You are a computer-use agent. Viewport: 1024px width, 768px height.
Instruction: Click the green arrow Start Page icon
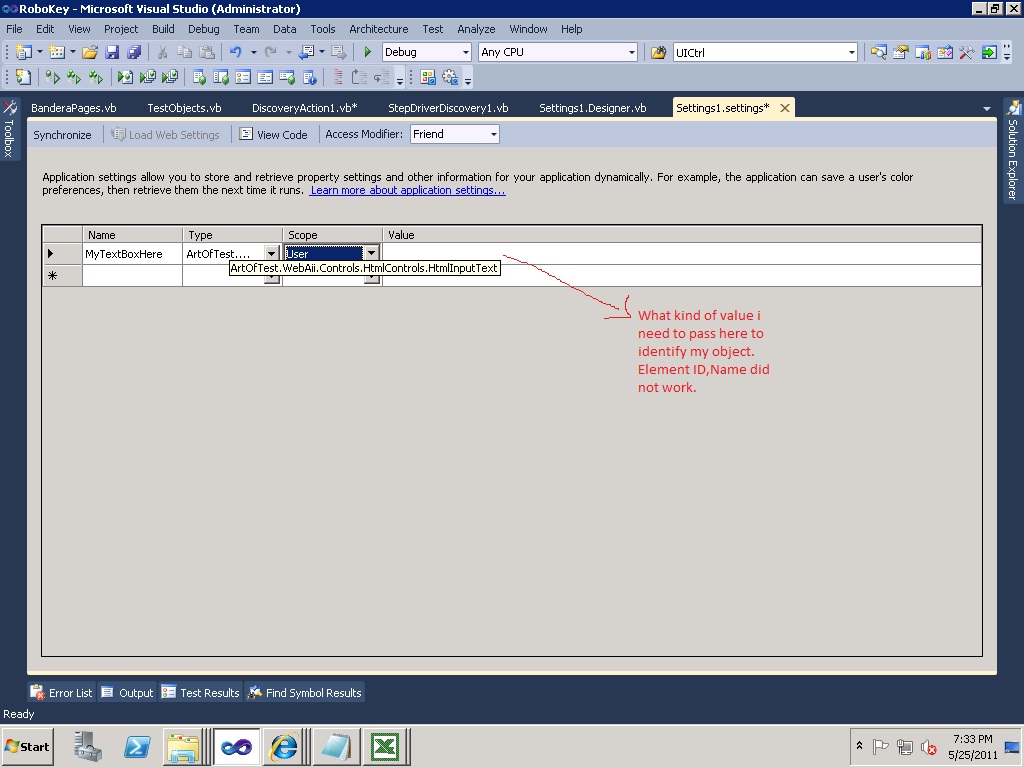[x=989, y=52]
